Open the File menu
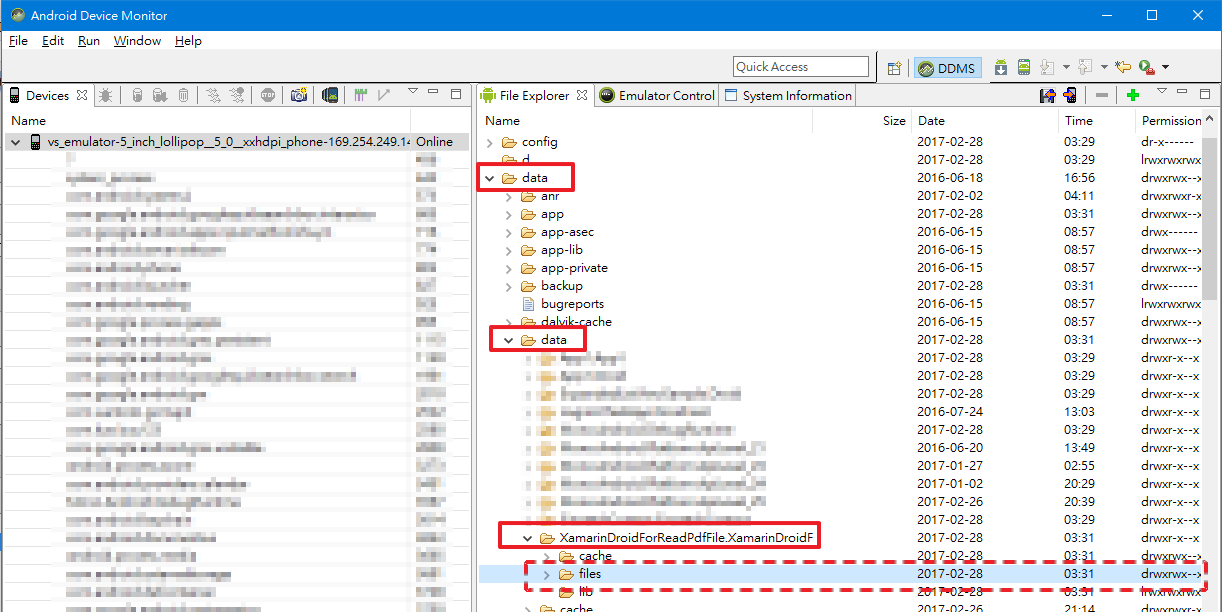 point(18,41)
